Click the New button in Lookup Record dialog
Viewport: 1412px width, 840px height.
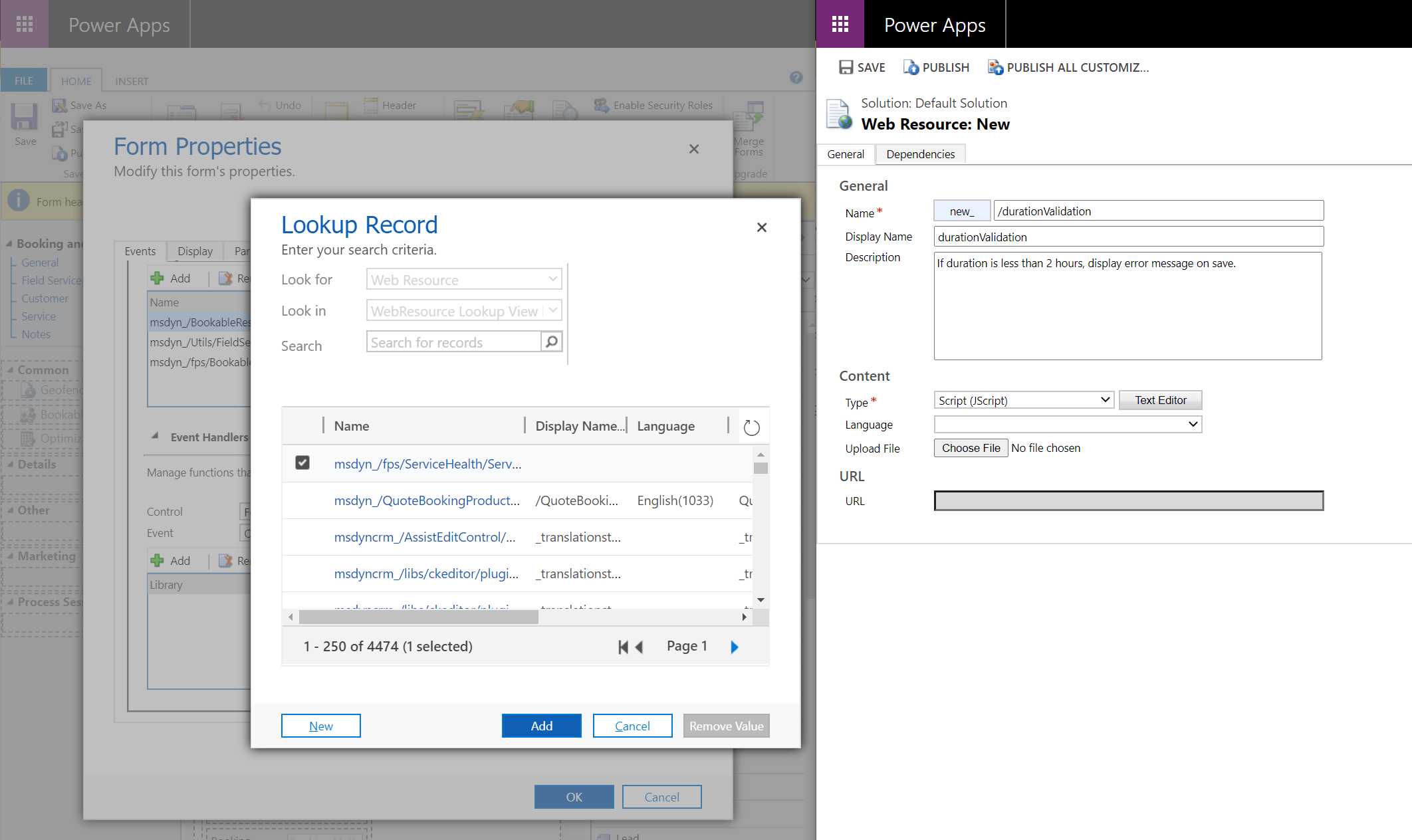coord(320,726)
